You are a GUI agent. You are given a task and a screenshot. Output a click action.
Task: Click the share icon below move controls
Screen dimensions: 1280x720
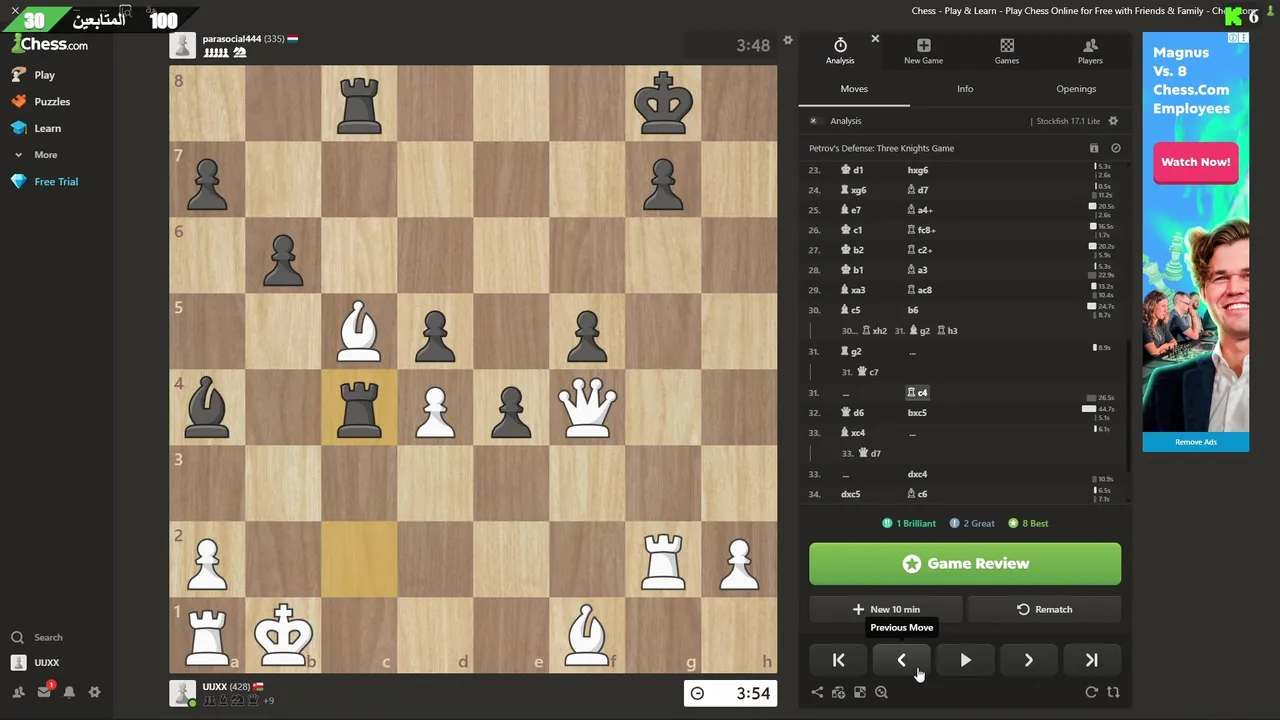[x=817, y=692]
